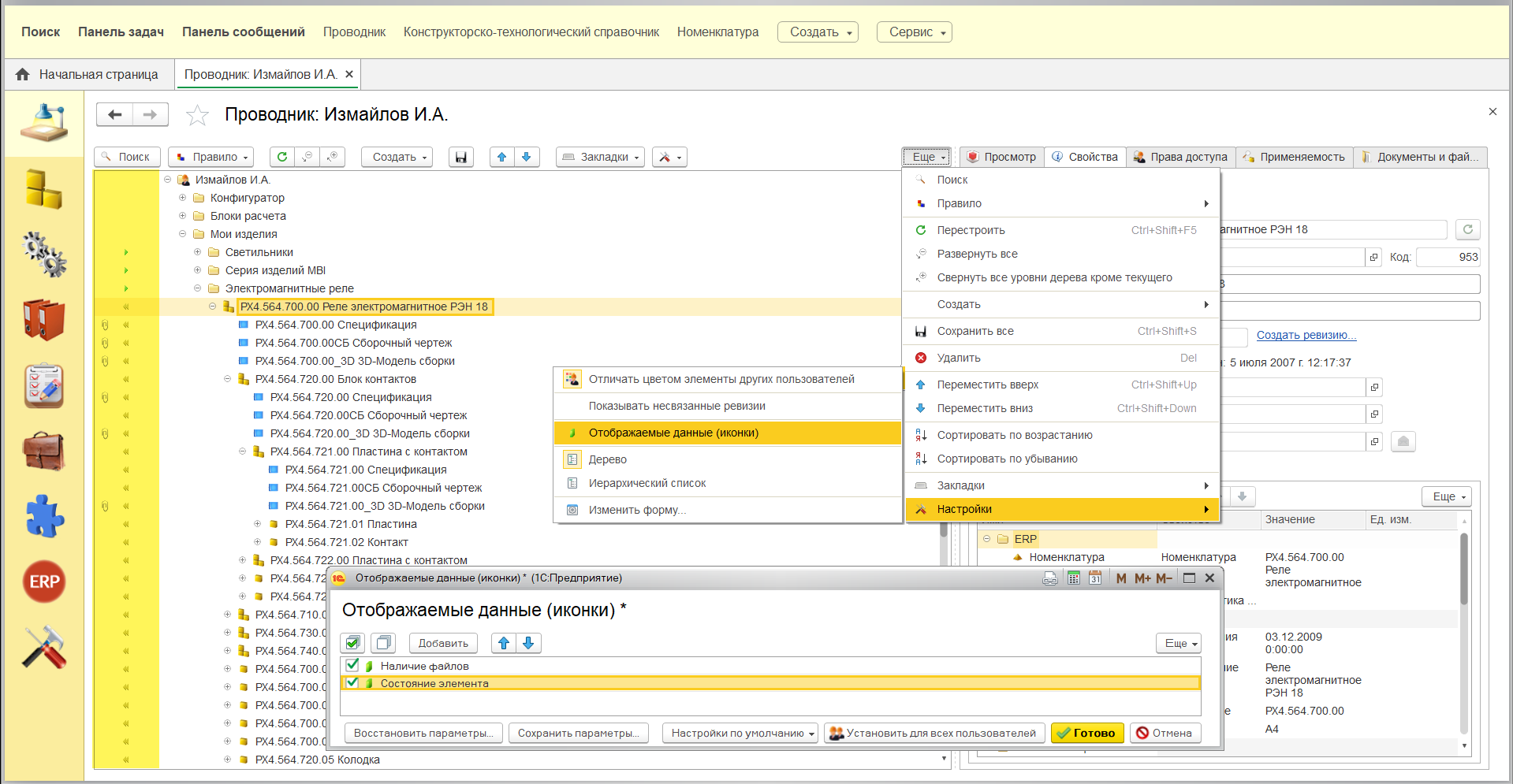This screenshot has height=784, width=1513.
Task: Click the save diskette toolbar icon
Action: 460,157
